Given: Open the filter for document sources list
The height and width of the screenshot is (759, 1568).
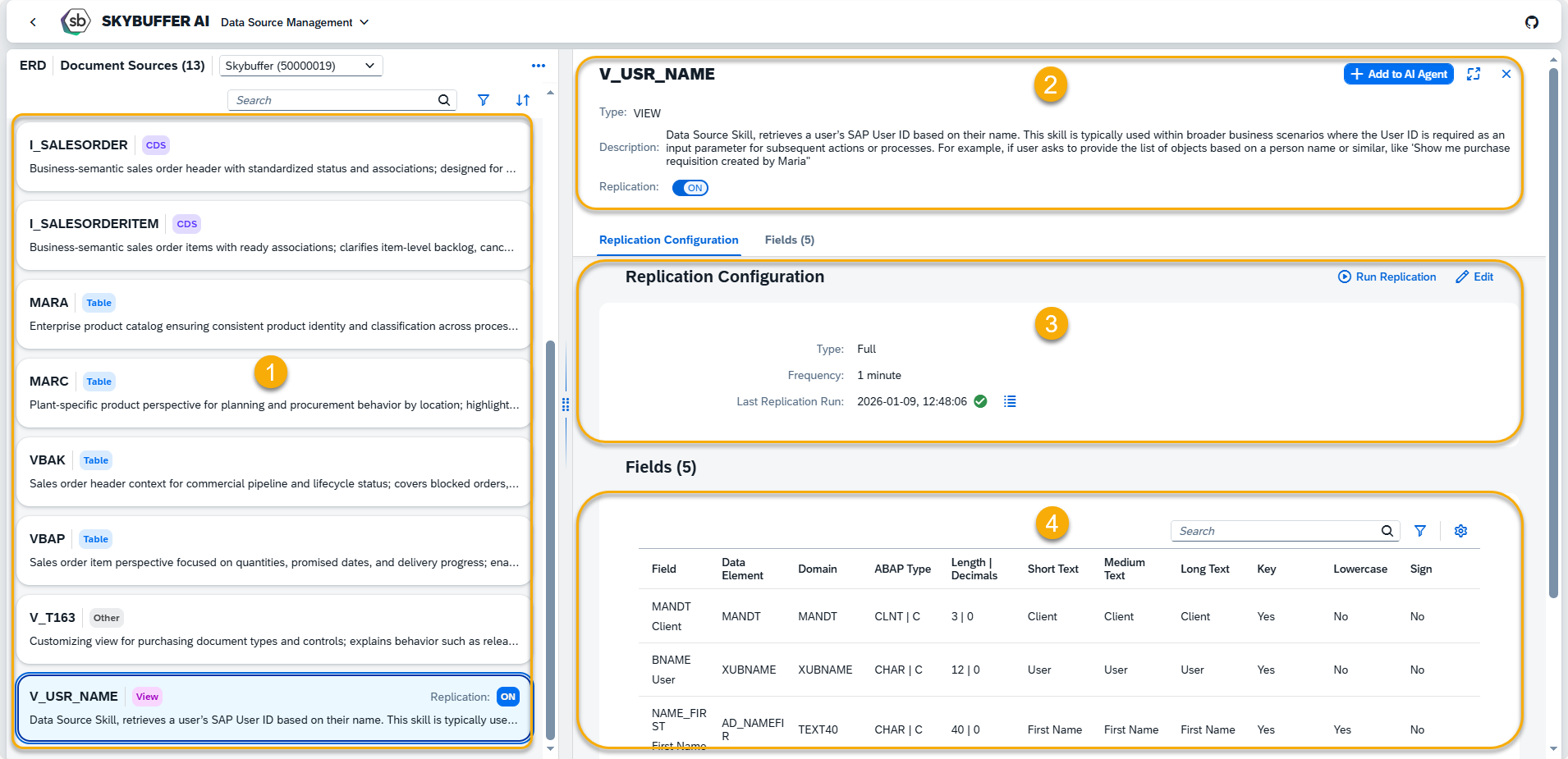Looking at the screenshot, I should click(484, 100).
